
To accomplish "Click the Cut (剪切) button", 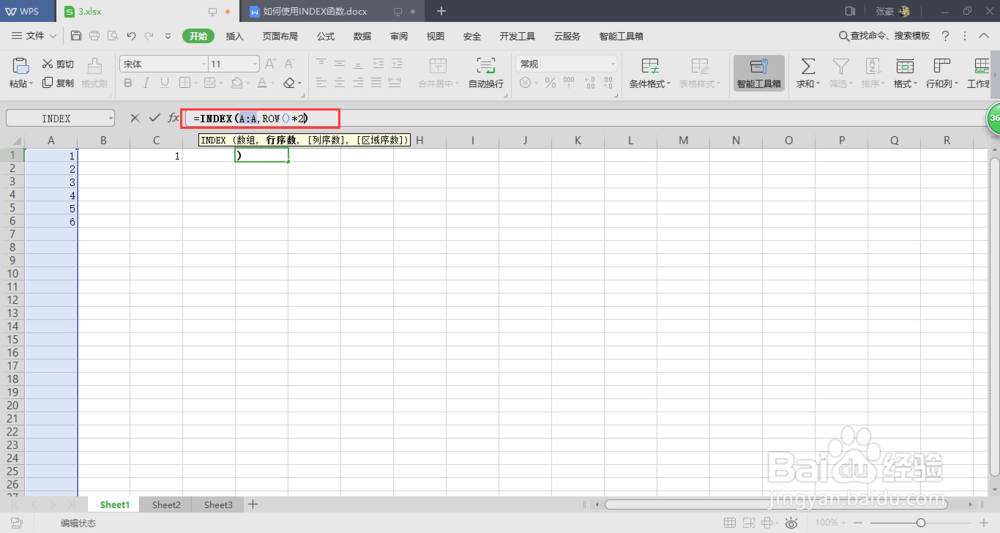I will click(x=58, y=64).
